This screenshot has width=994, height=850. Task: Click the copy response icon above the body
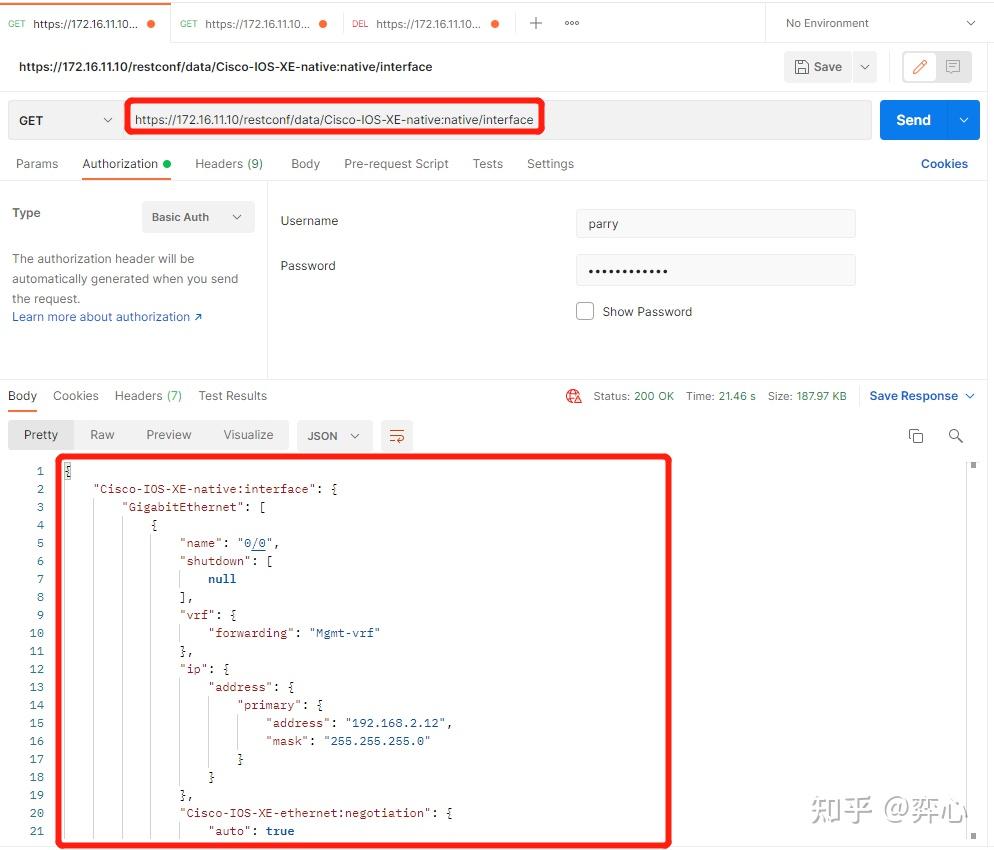point(916,435)
